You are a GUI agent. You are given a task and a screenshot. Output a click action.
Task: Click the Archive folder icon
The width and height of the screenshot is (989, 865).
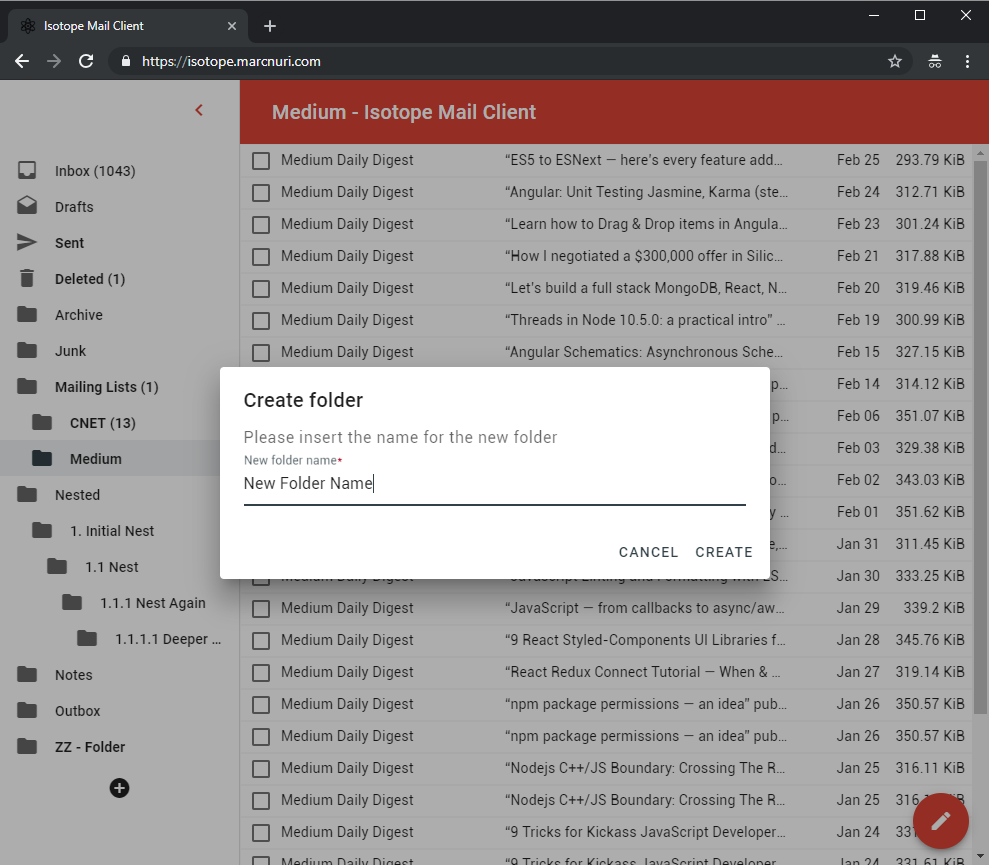27,314
